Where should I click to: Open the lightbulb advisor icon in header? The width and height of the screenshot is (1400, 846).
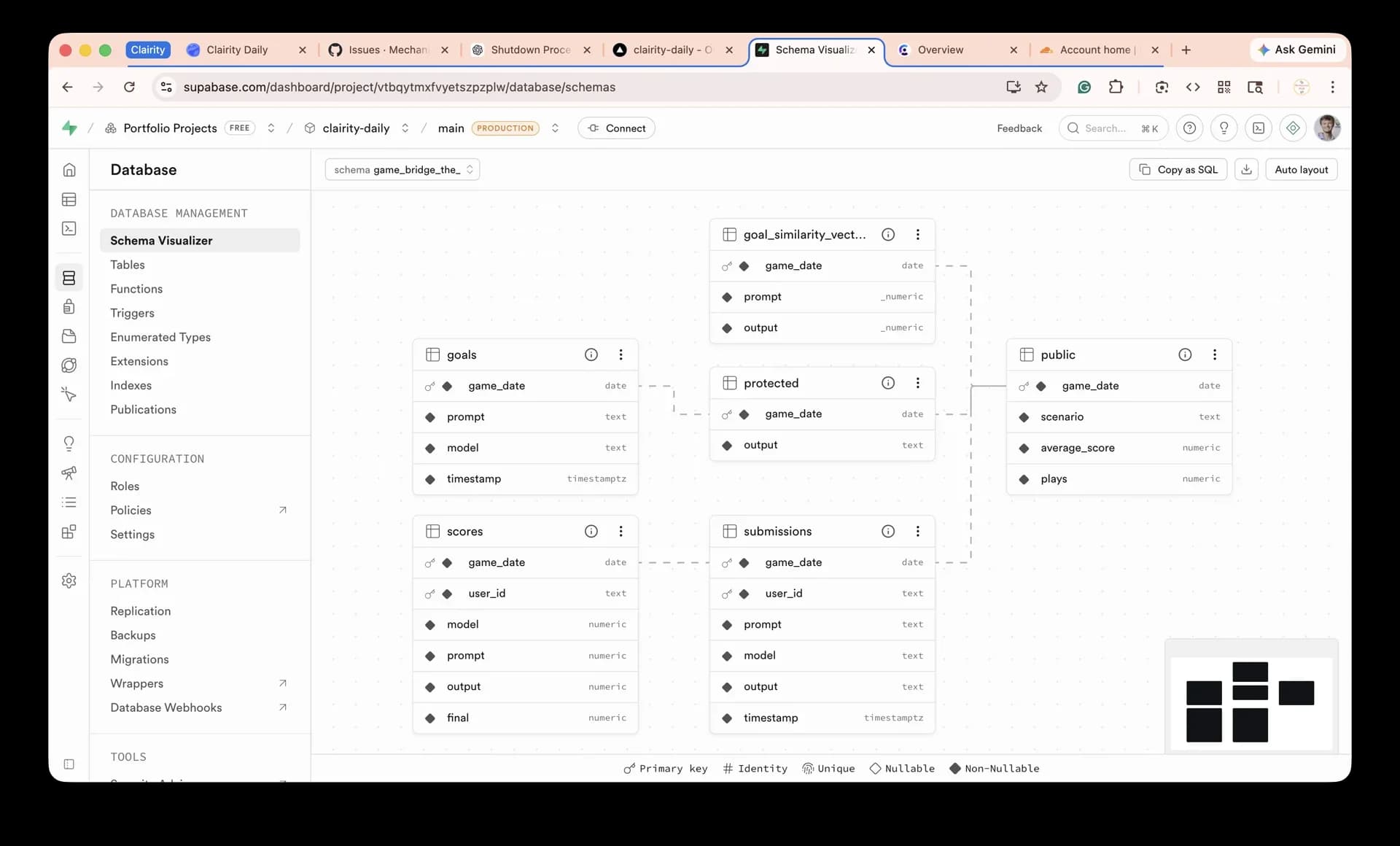pyautogui.click(x=1224, y=128)
